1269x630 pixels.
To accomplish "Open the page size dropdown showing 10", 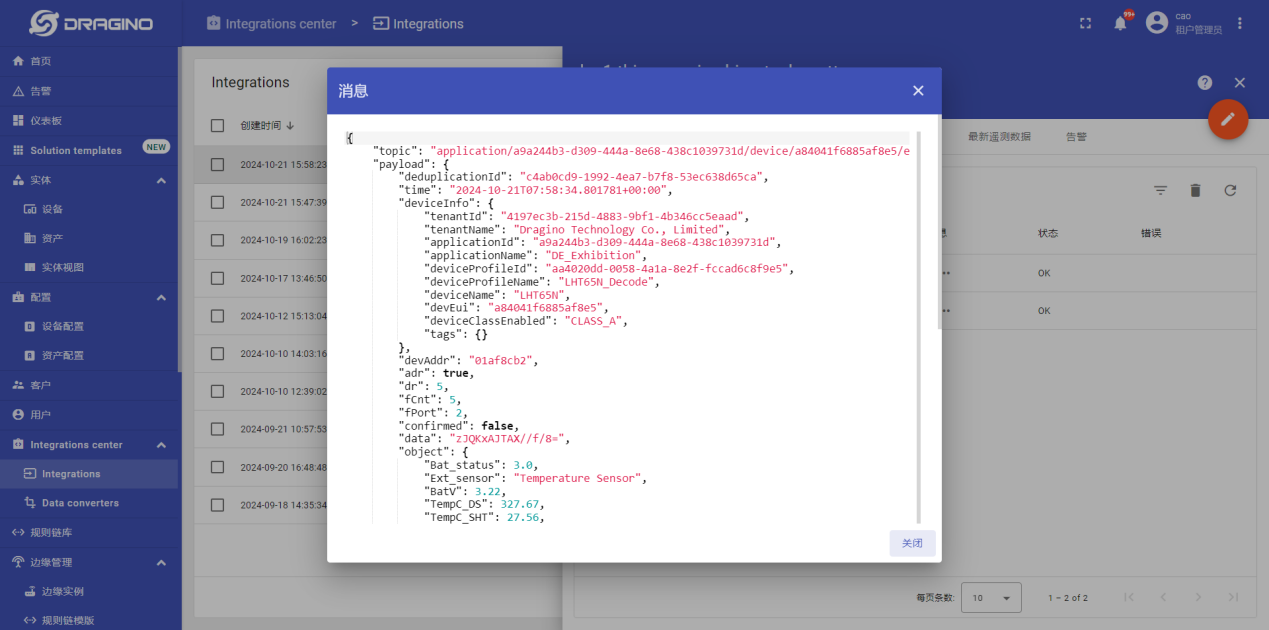I will [x=990, y=598].
